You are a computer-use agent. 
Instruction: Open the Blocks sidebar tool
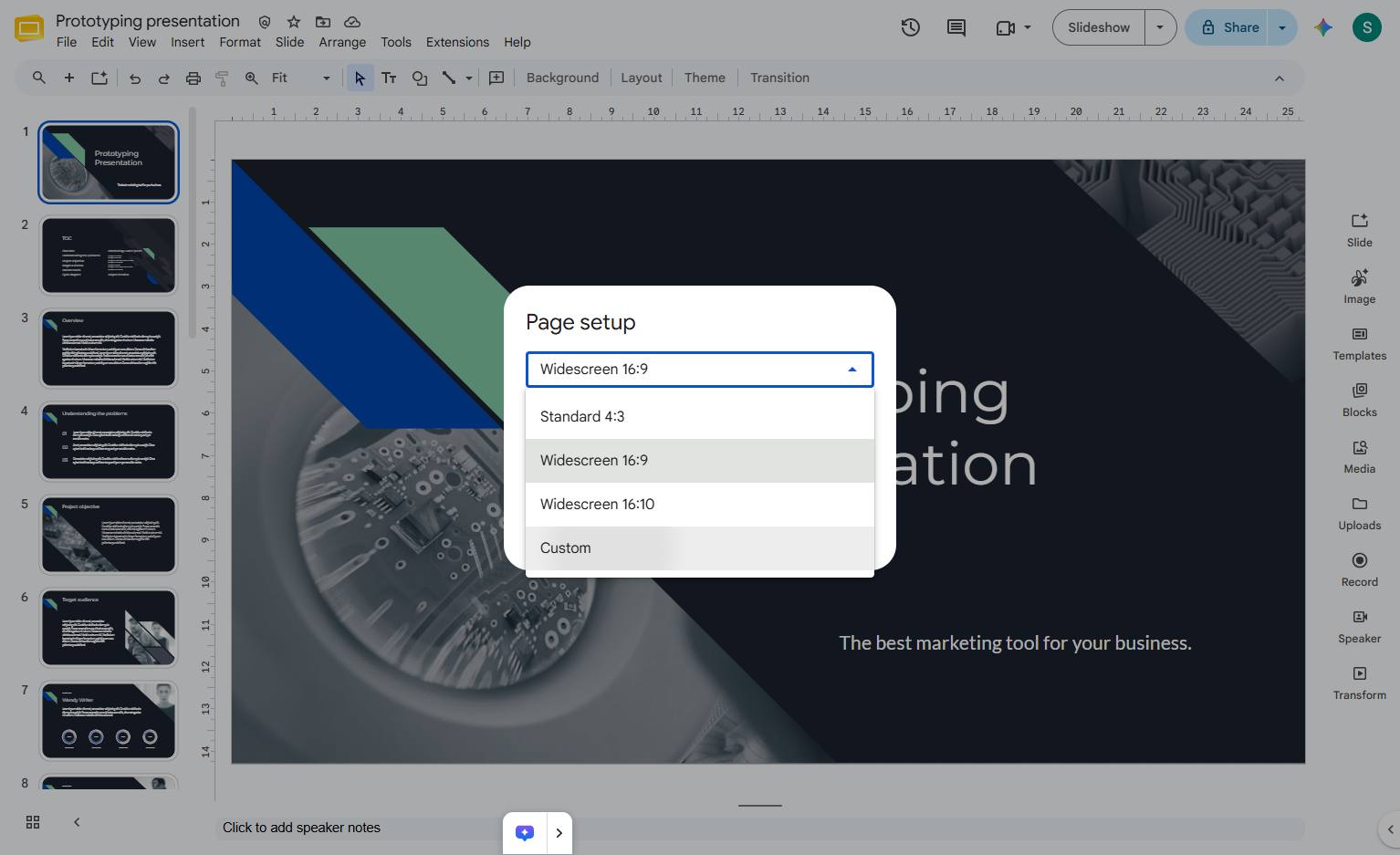[1359, 399]
